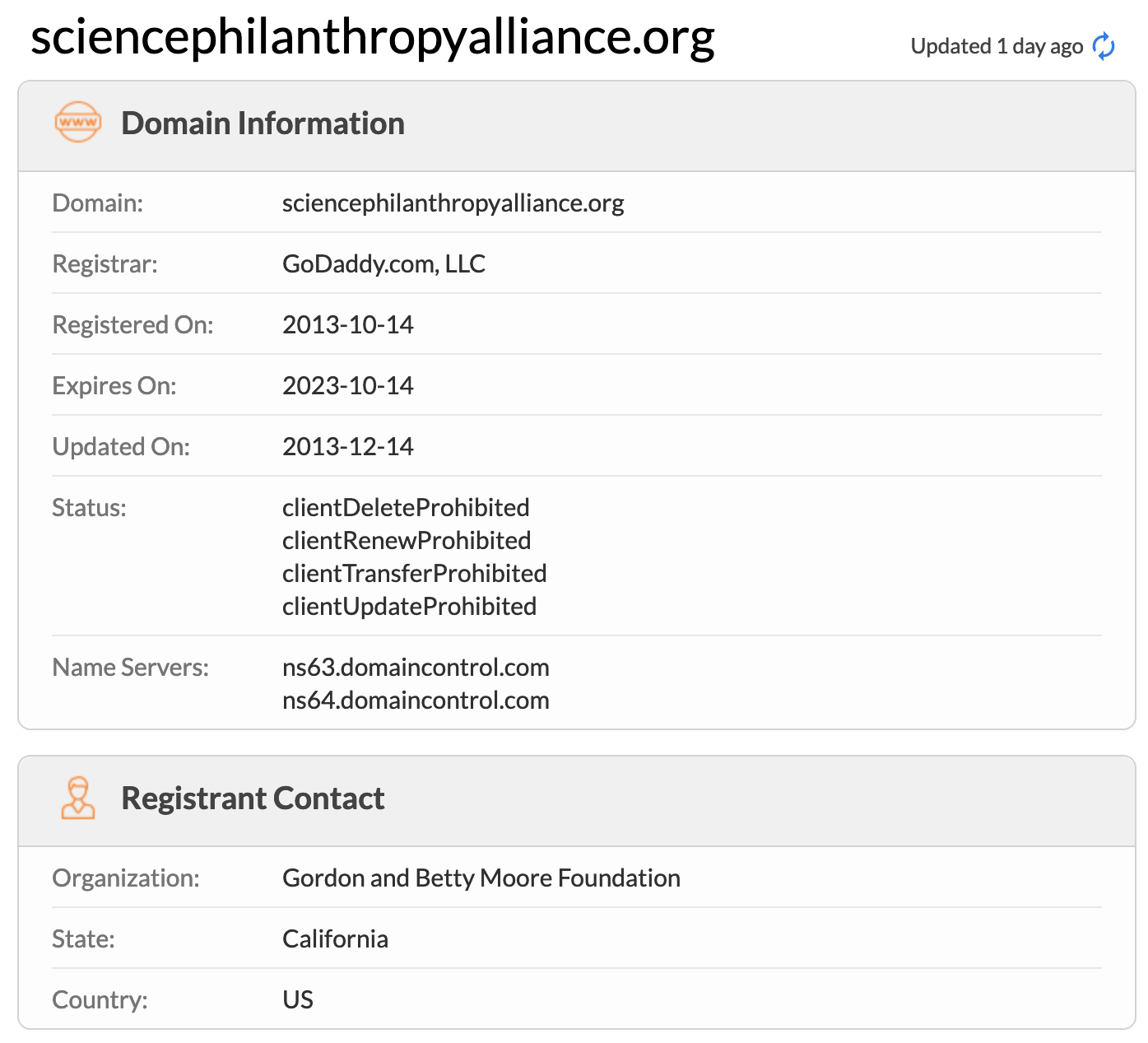
Task: Click name server ns63.domaincontrol.com
Action: tap(416, 667)
